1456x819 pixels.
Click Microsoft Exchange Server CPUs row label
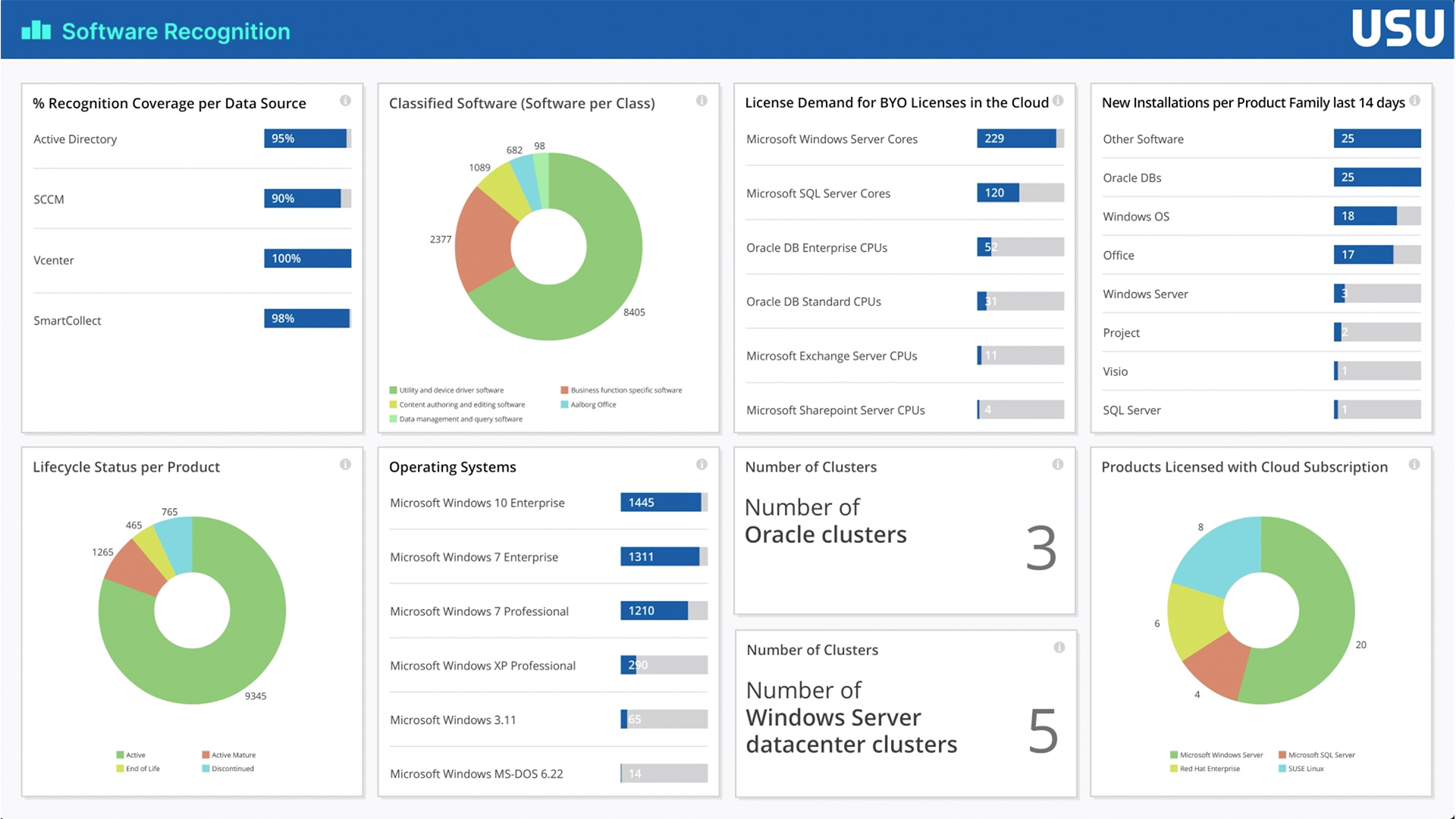pyautogui.click(x=831, y=356)
